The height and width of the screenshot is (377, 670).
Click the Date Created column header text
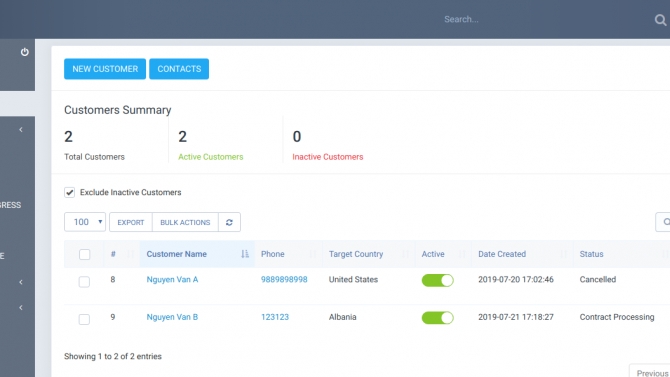coord(502,254)
